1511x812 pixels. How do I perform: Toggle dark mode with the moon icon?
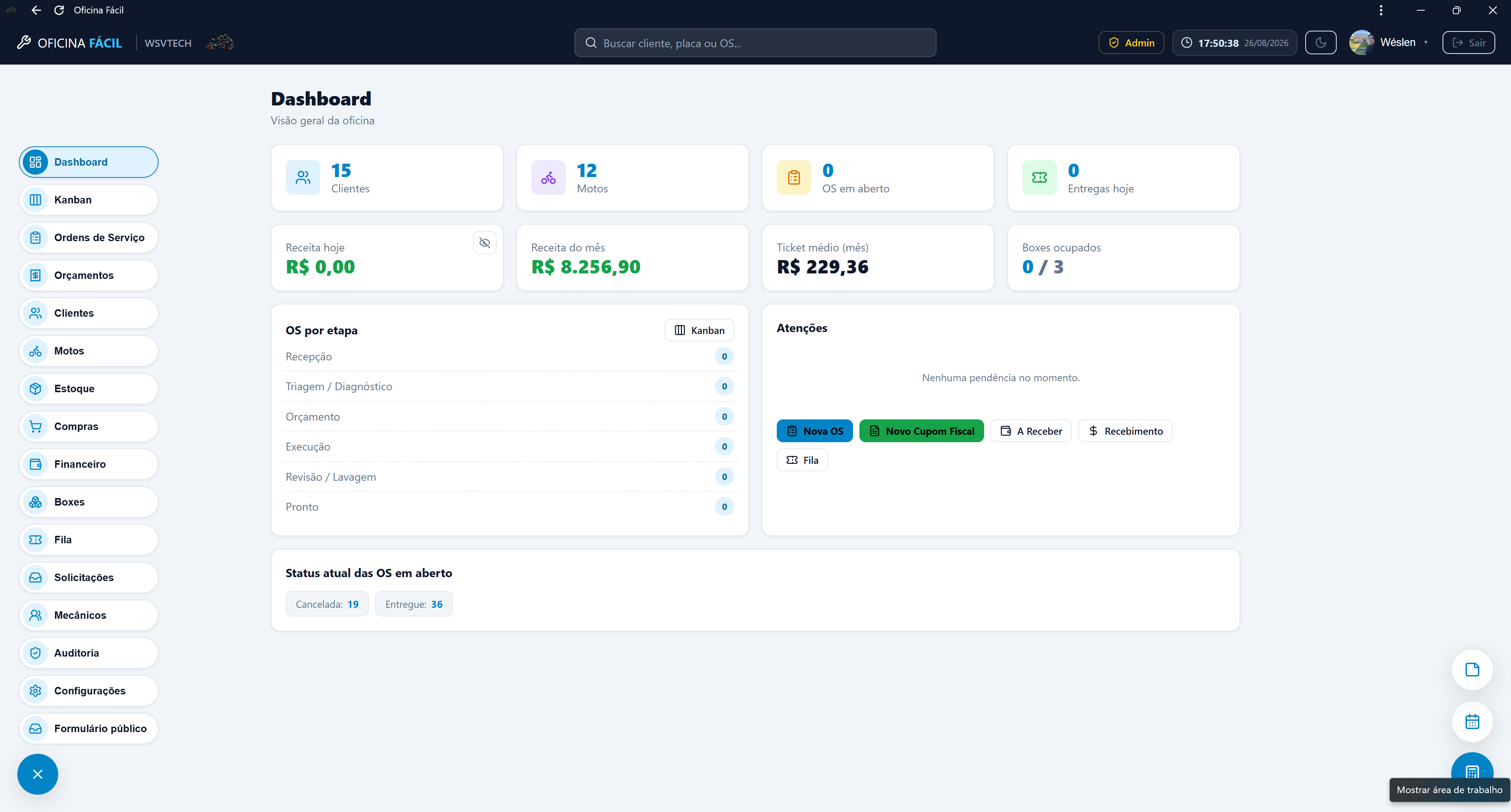pos(1321,43)
